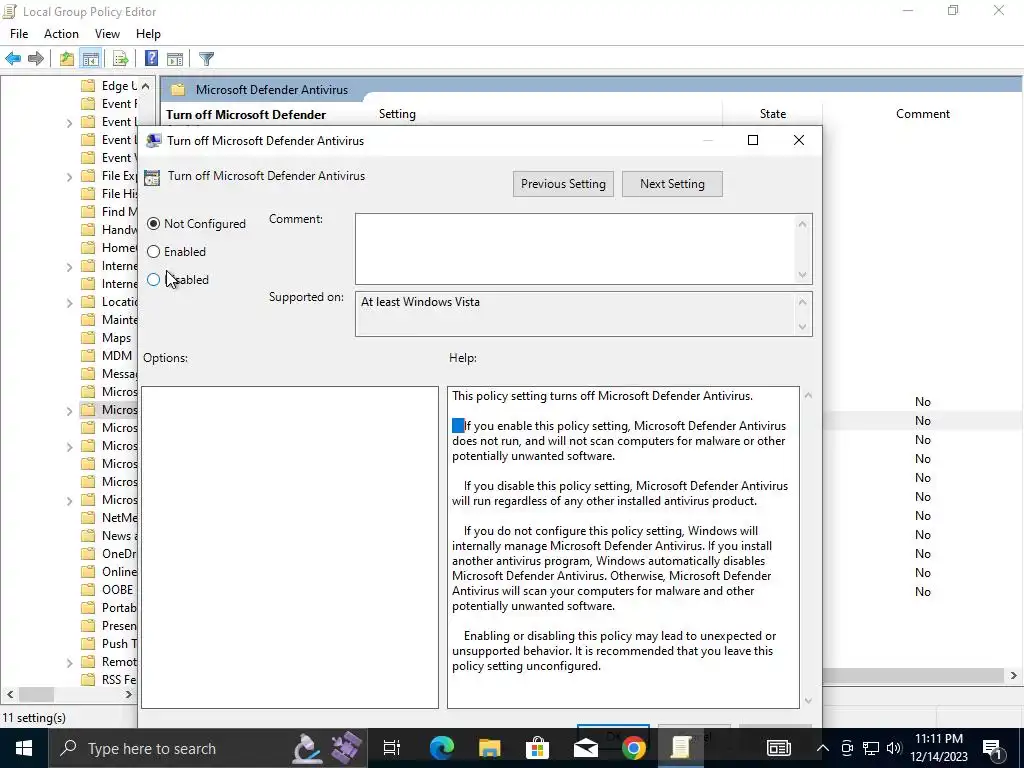1024x768 pixels.
Task: Open Help via the blue question mark icon
Action: (151, 59)
